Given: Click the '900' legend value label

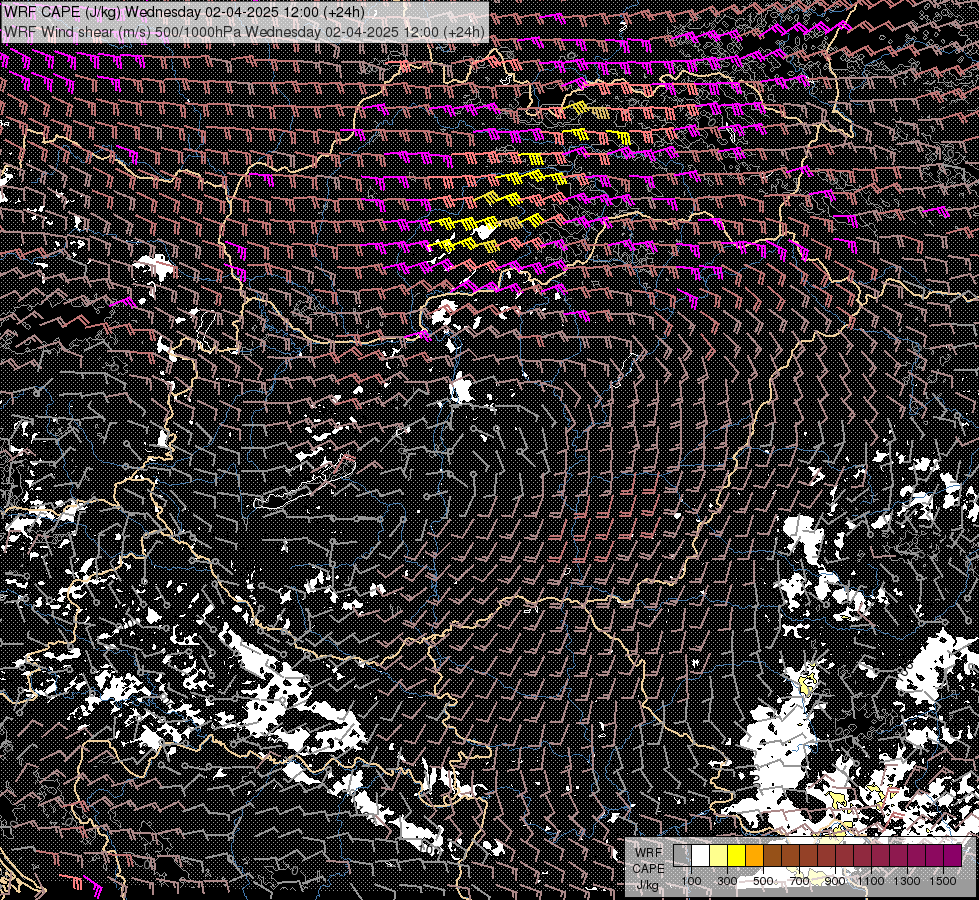Looking at the screenshot, I should point(835,881).
